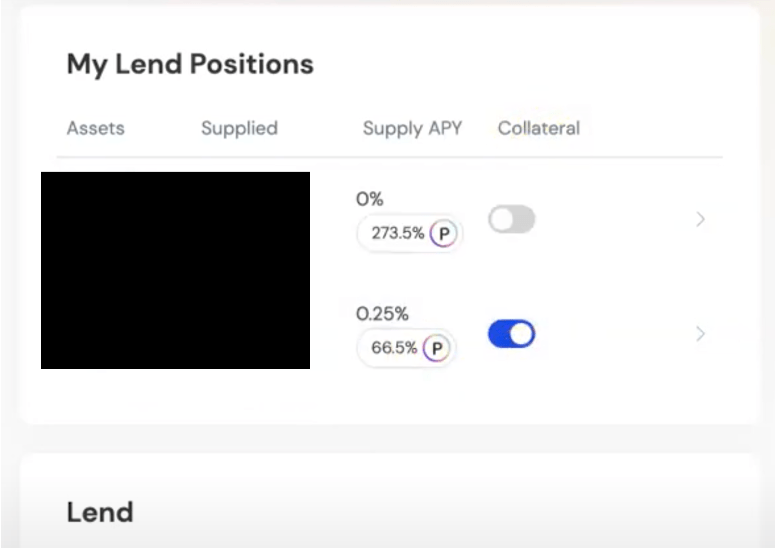
Task: Disable collateral for the 0.25% APY position
Action: [511, 334]
